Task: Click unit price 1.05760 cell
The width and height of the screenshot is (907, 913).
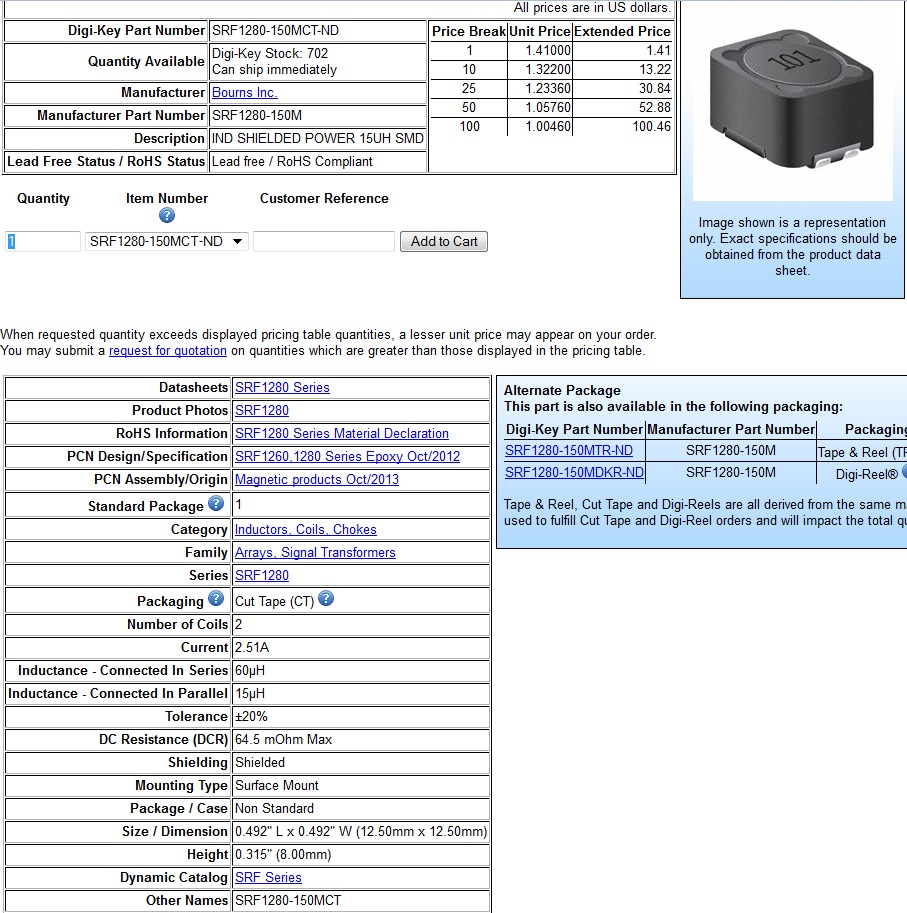Action: click(540, 107)
